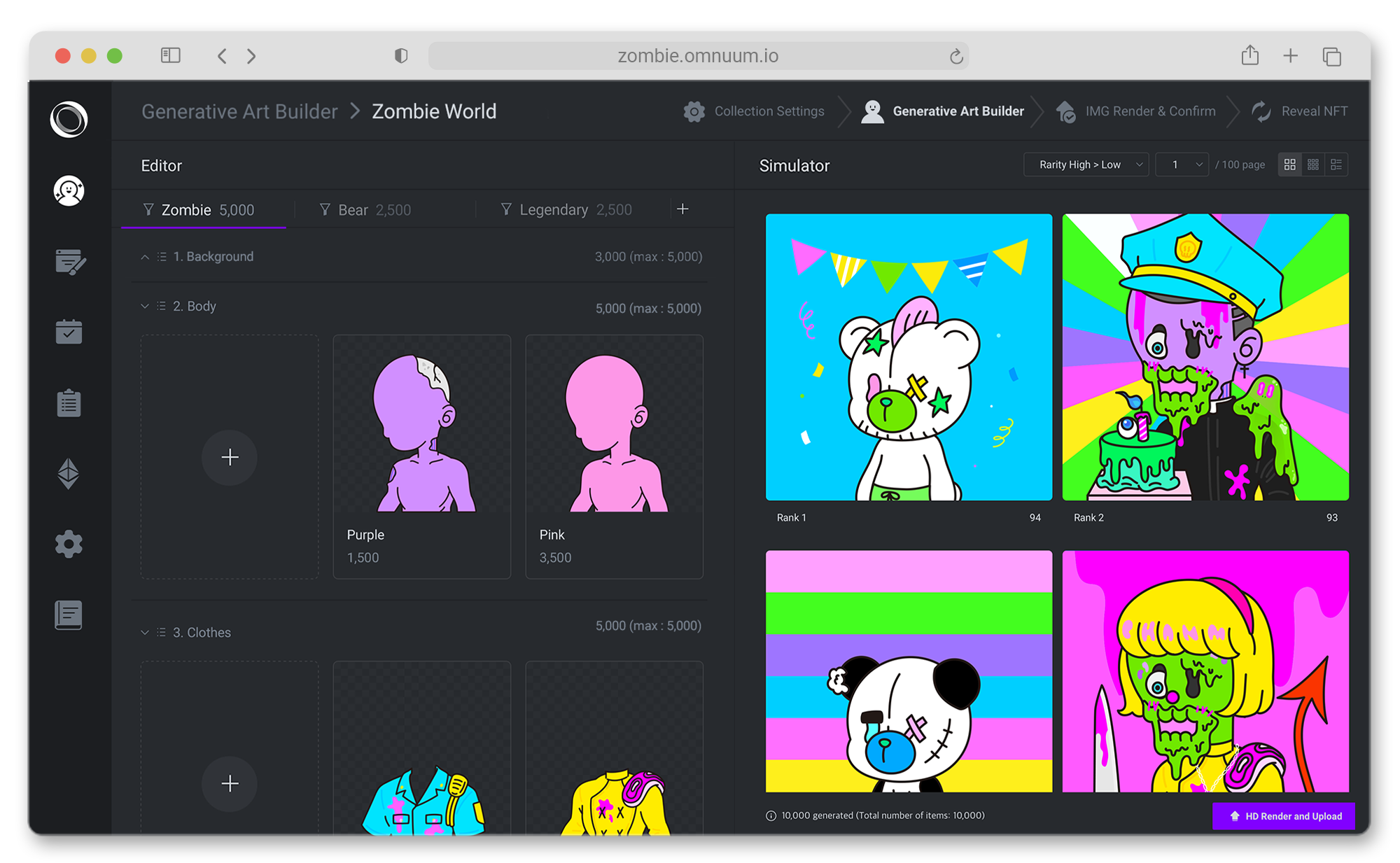
Task: Switch simulator to large grid view
Action: pyautogui.click(x=1289, y=164)
